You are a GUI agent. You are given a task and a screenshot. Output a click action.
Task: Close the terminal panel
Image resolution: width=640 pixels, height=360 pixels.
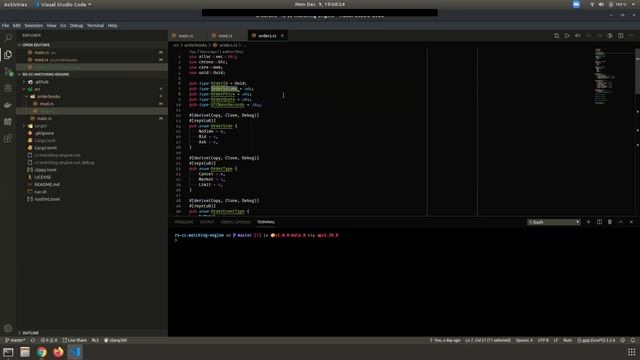click(x=631, y=222)
